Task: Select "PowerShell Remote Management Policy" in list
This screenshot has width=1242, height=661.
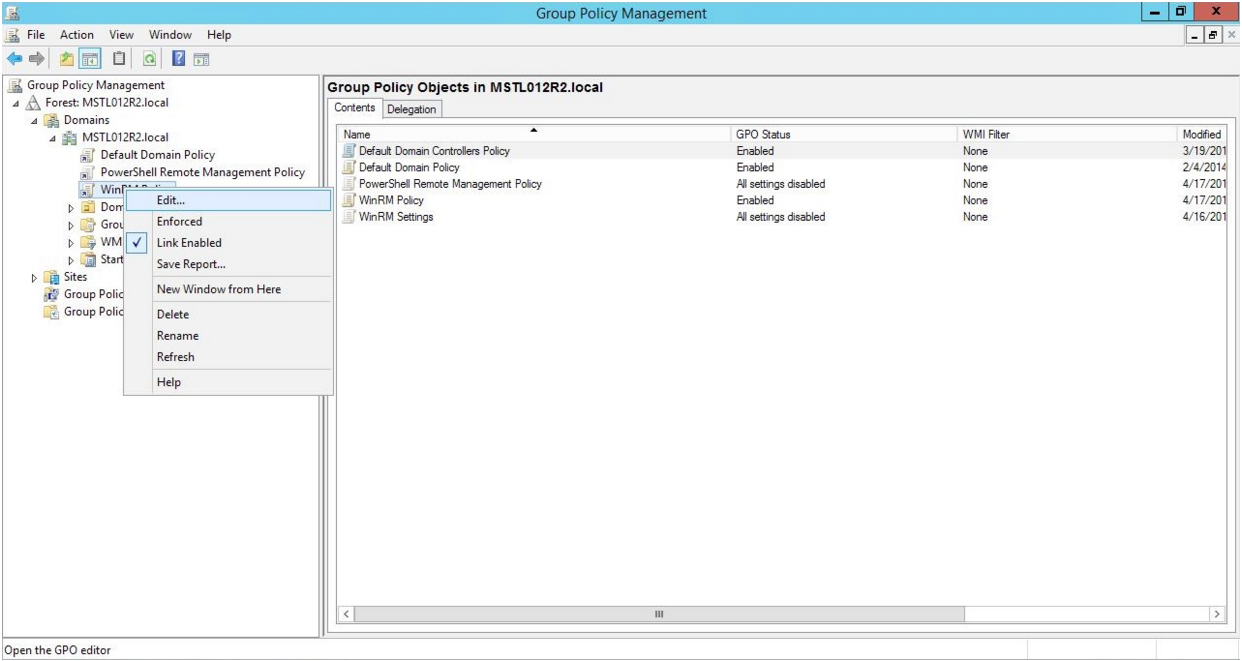Action: tap(450, 184)
